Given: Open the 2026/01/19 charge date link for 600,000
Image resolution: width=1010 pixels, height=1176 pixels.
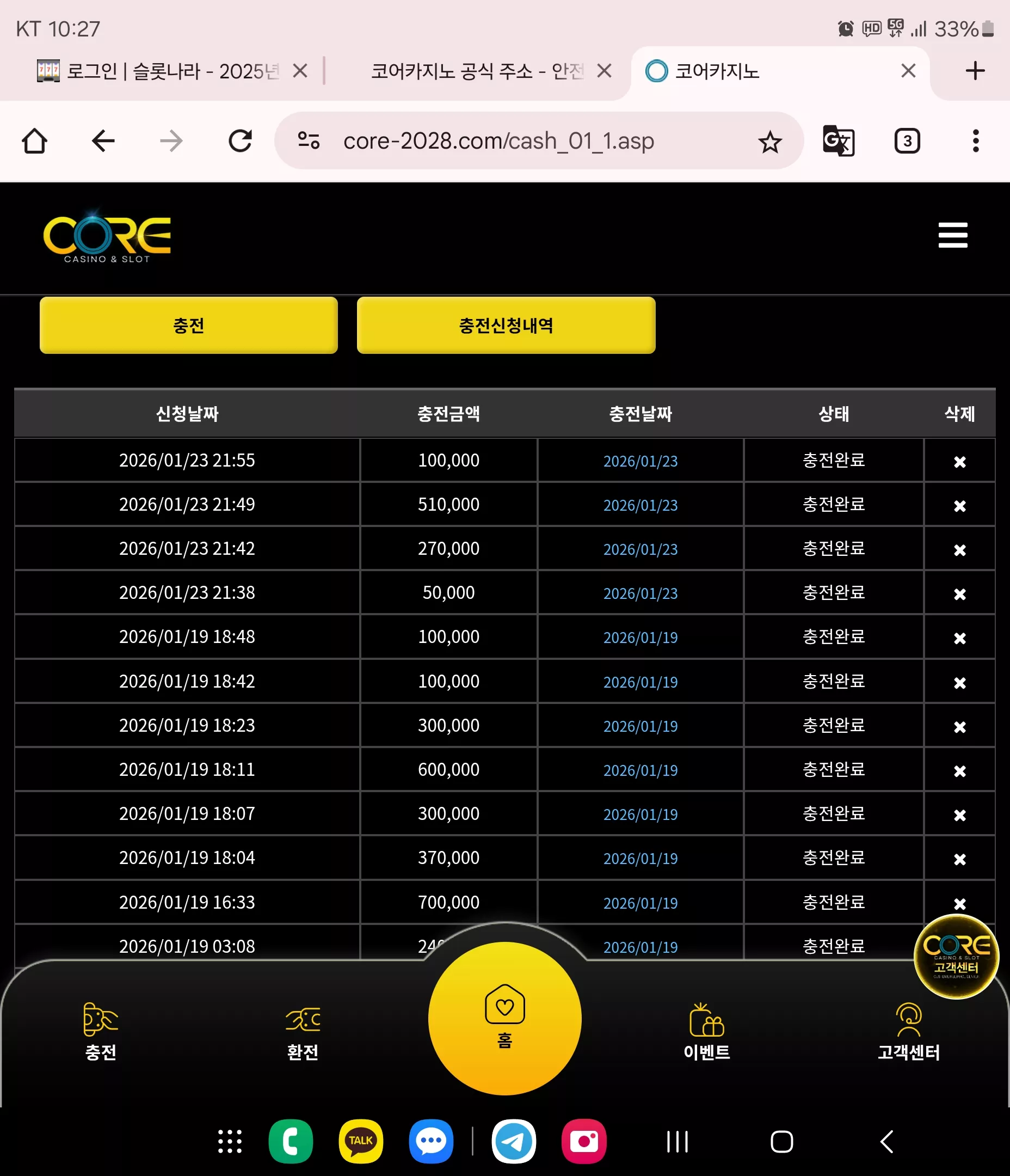Looking at the screenshot, I should pyautogui.click(x=640, y=770).
